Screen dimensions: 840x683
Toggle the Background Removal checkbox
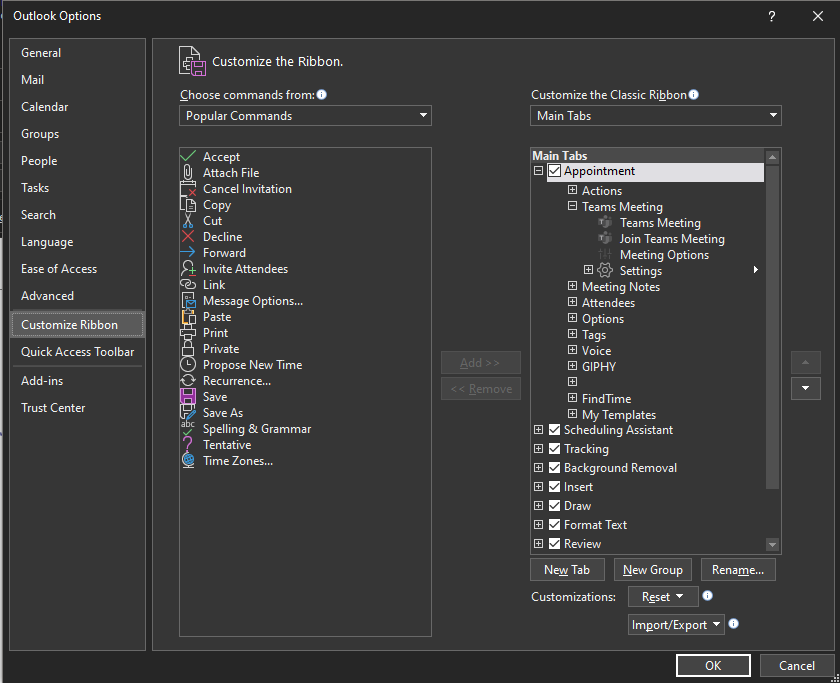pos(555,468)
